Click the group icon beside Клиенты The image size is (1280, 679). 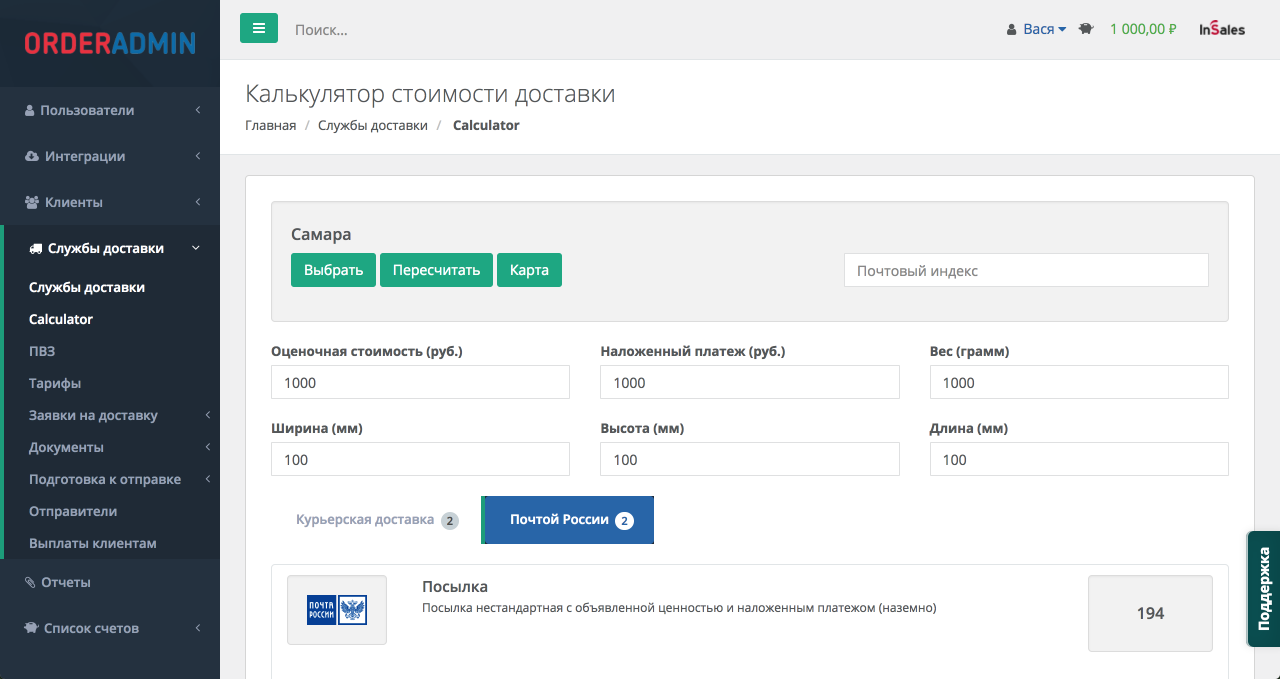(x=32, y=202)
